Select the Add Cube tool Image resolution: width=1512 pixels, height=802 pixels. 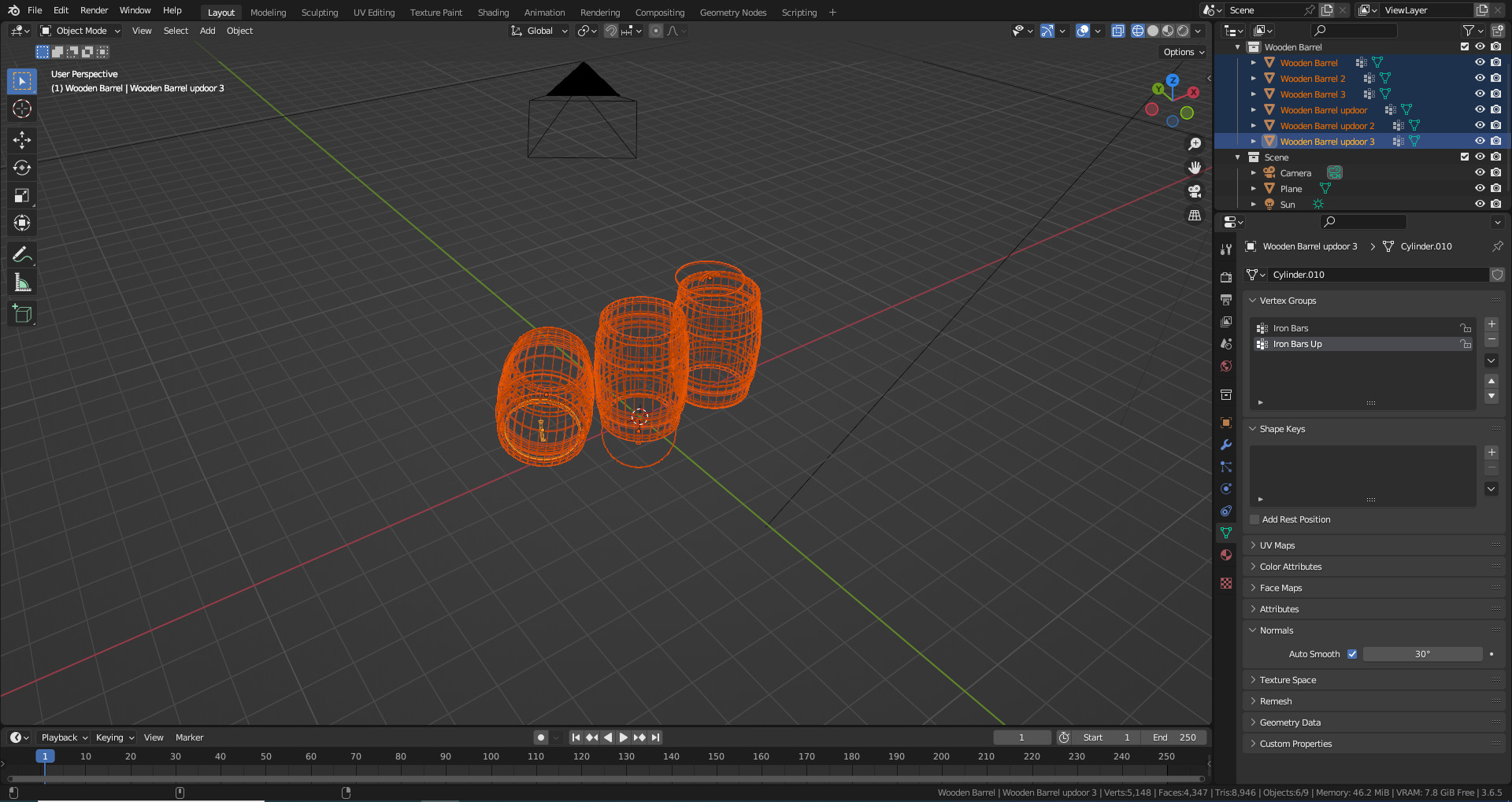tap(22, 313)
